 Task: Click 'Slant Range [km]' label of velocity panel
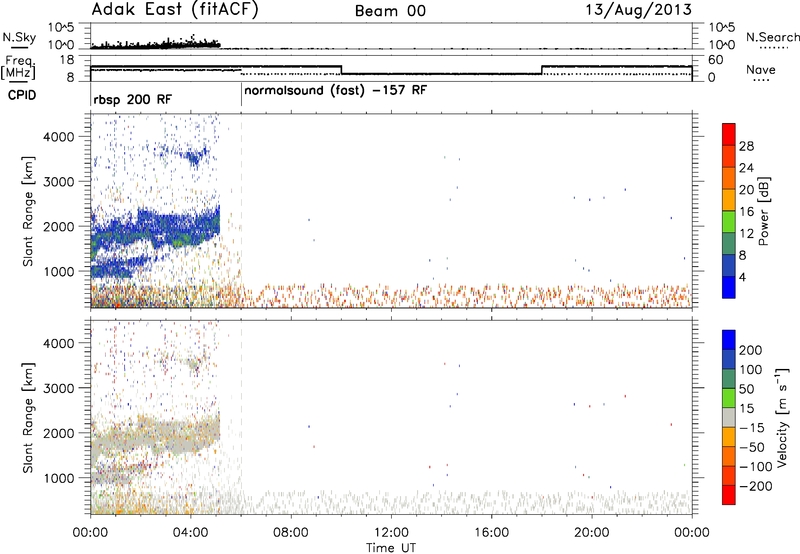[x=28, y=417]
